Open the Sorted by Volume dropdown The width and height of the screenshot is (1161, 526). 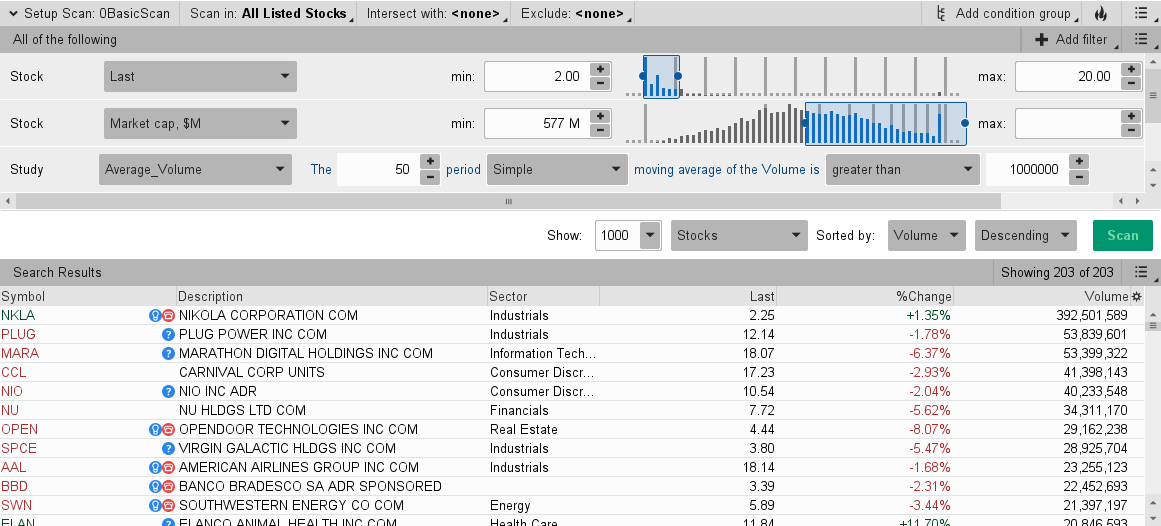point(927,236)
